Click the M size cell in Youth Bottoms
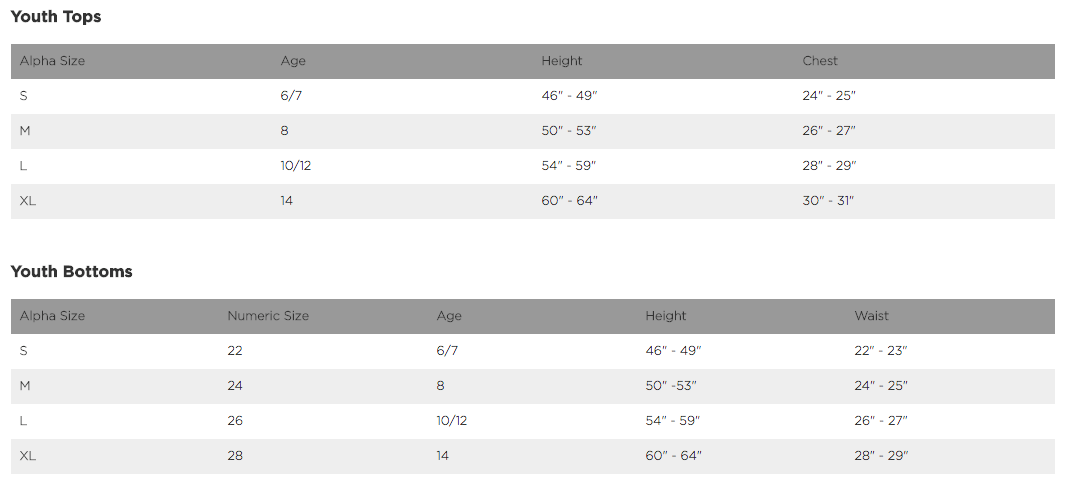 tap(25, 386)
